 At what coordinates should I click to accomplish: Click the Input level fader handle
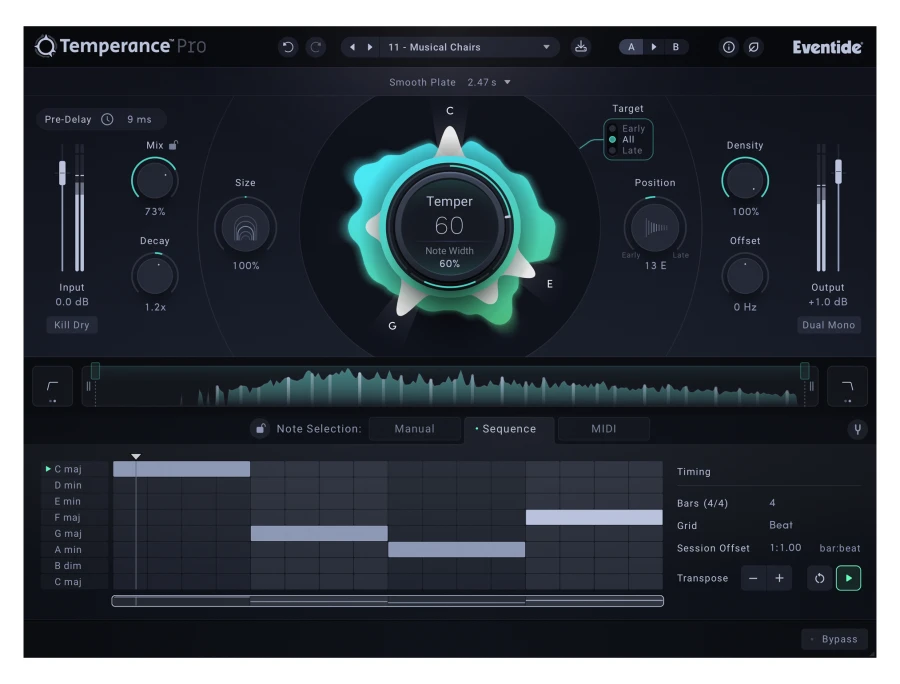[x=63, y=173]
